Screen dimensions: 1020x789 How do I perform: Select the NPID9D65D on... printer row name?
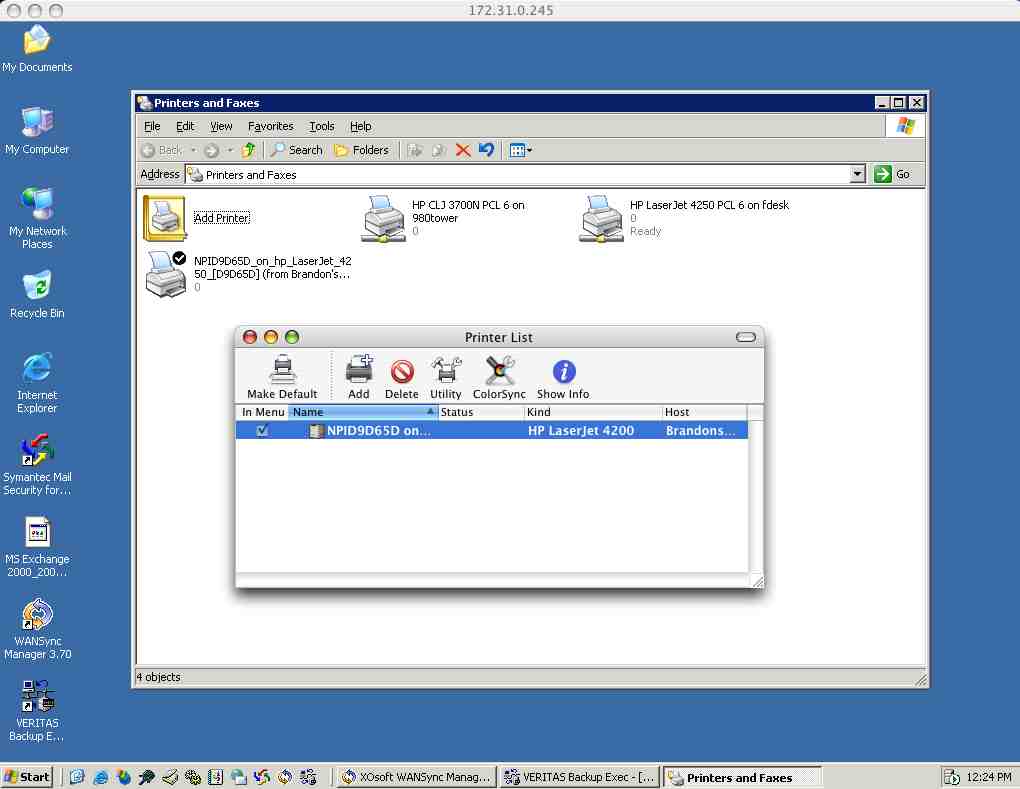[378, 430]
